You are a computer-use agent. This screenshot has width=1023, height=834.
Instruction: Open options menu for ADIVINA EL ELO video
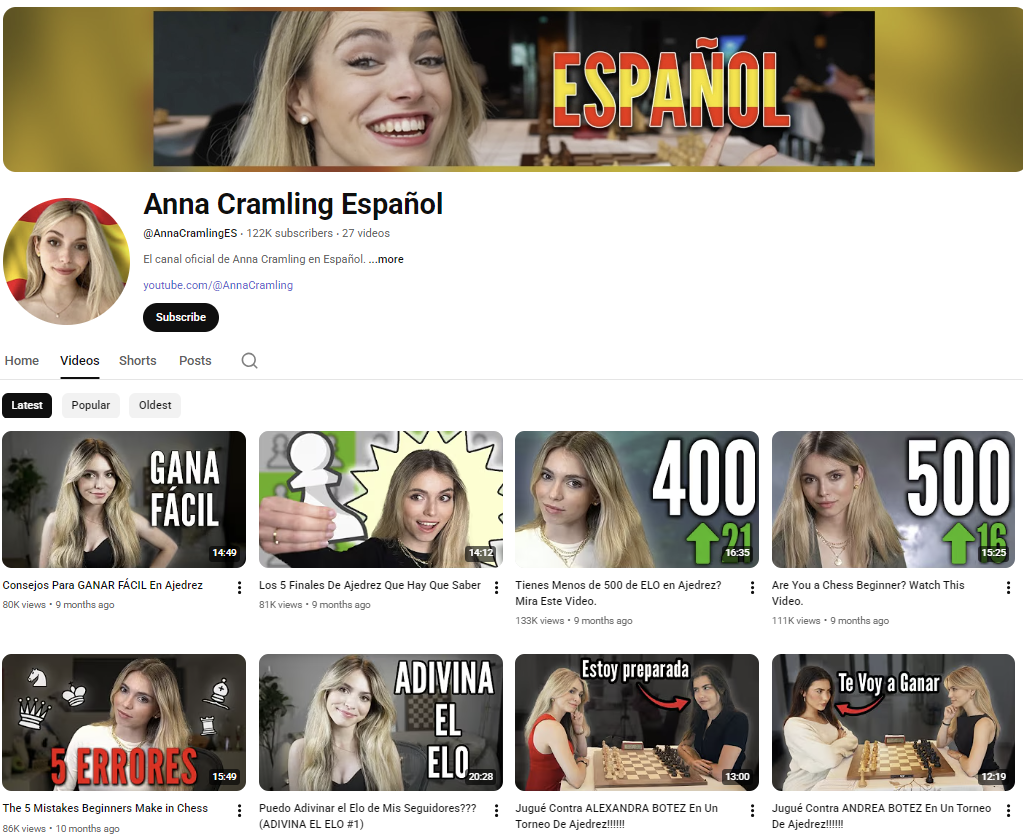(495, 810)
